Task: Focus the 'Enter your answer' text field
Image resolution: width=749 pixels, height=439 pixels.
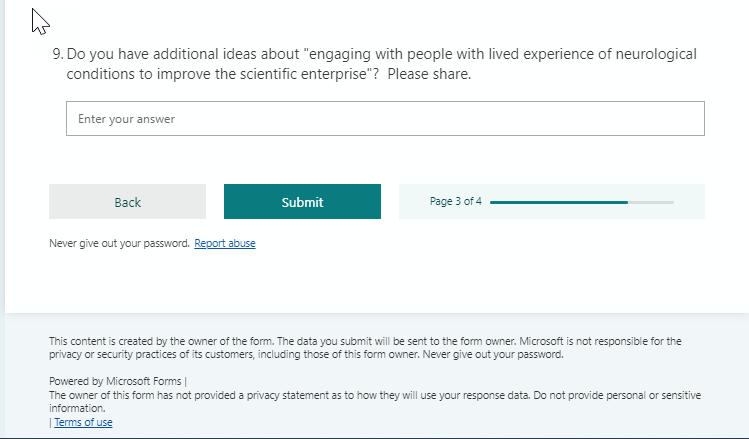Action: click(x=385, y=119)
